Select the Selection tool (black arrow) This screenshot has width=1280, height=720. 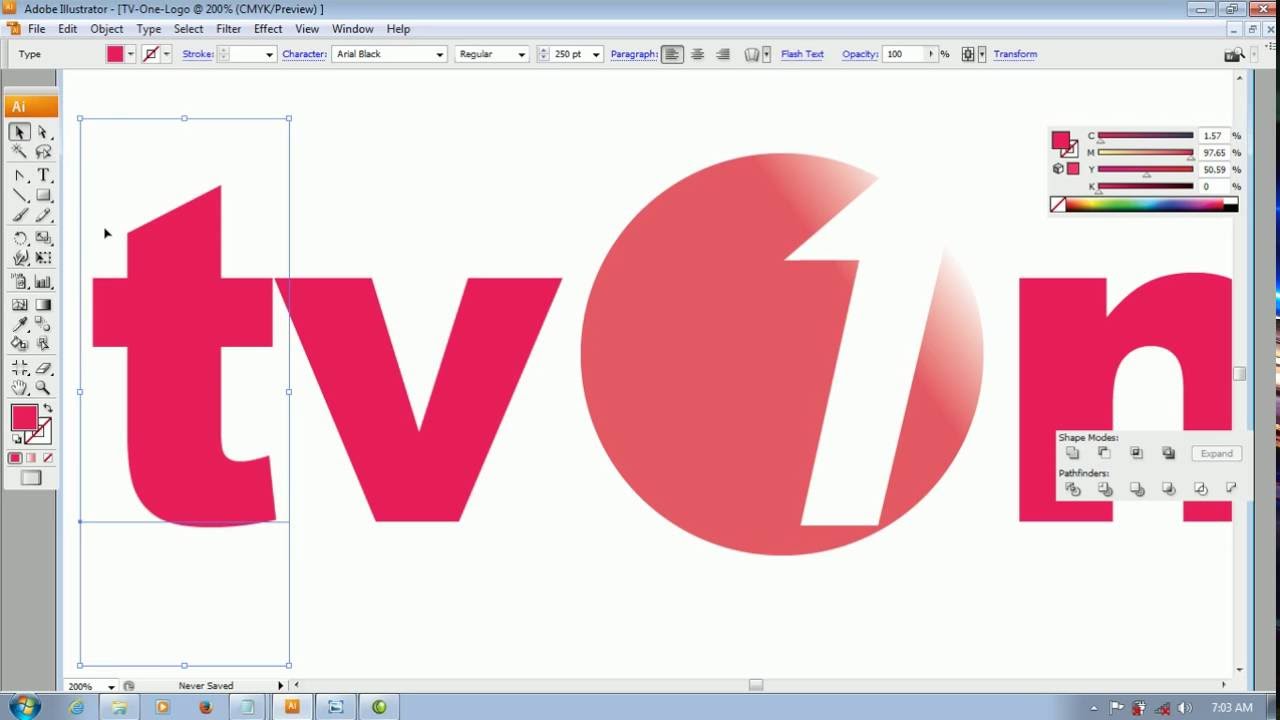pos(20,132)
